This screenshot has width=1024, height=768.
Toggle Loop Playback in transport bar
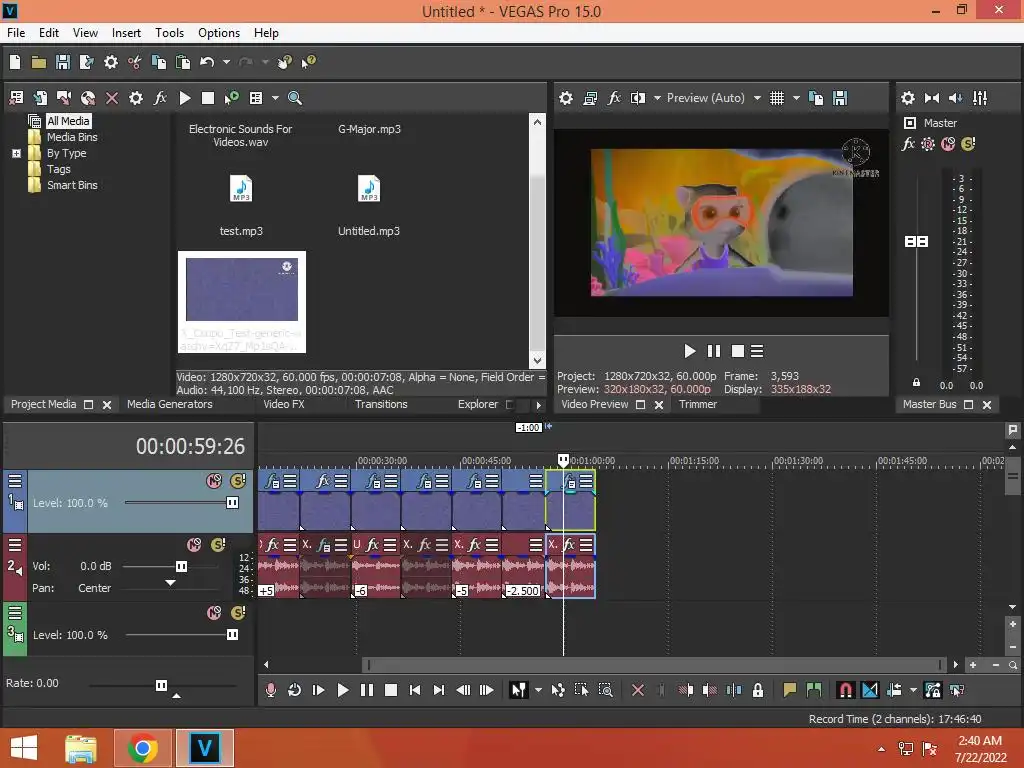[x=295, y=690]
